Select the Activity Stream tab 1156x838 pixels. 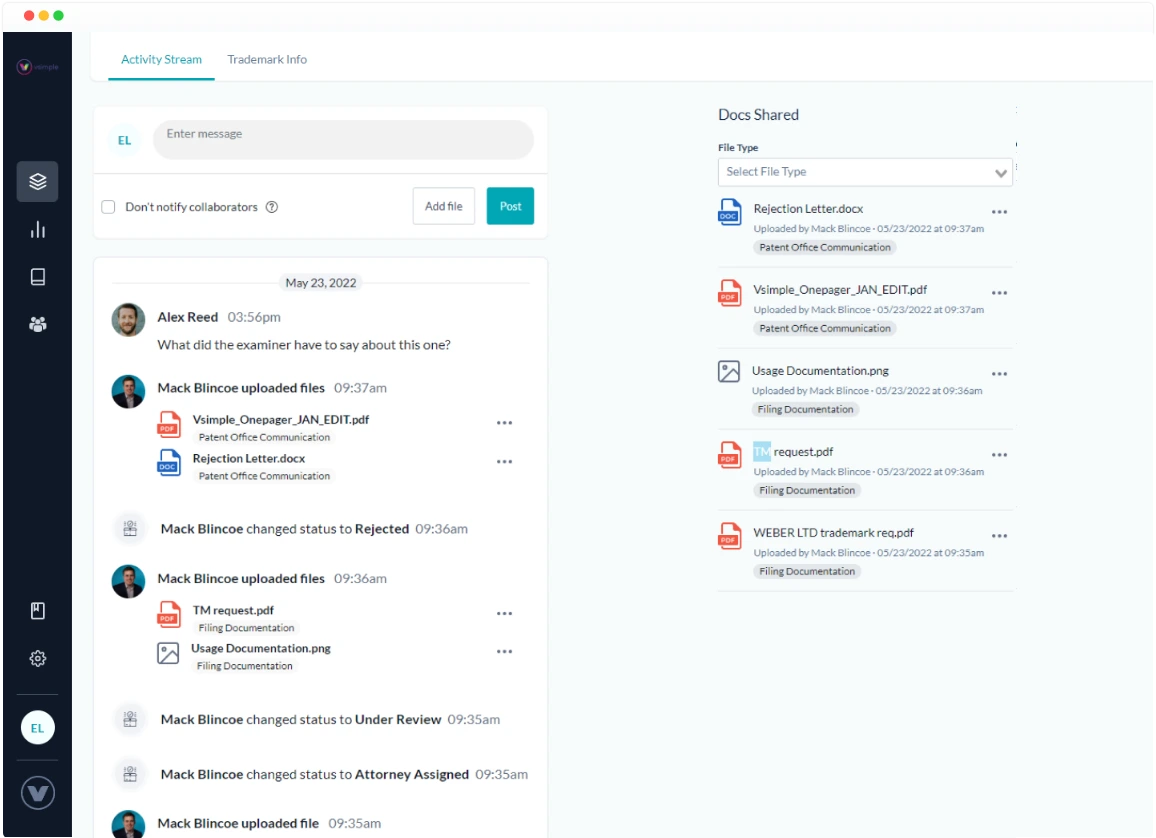(161, 59)
